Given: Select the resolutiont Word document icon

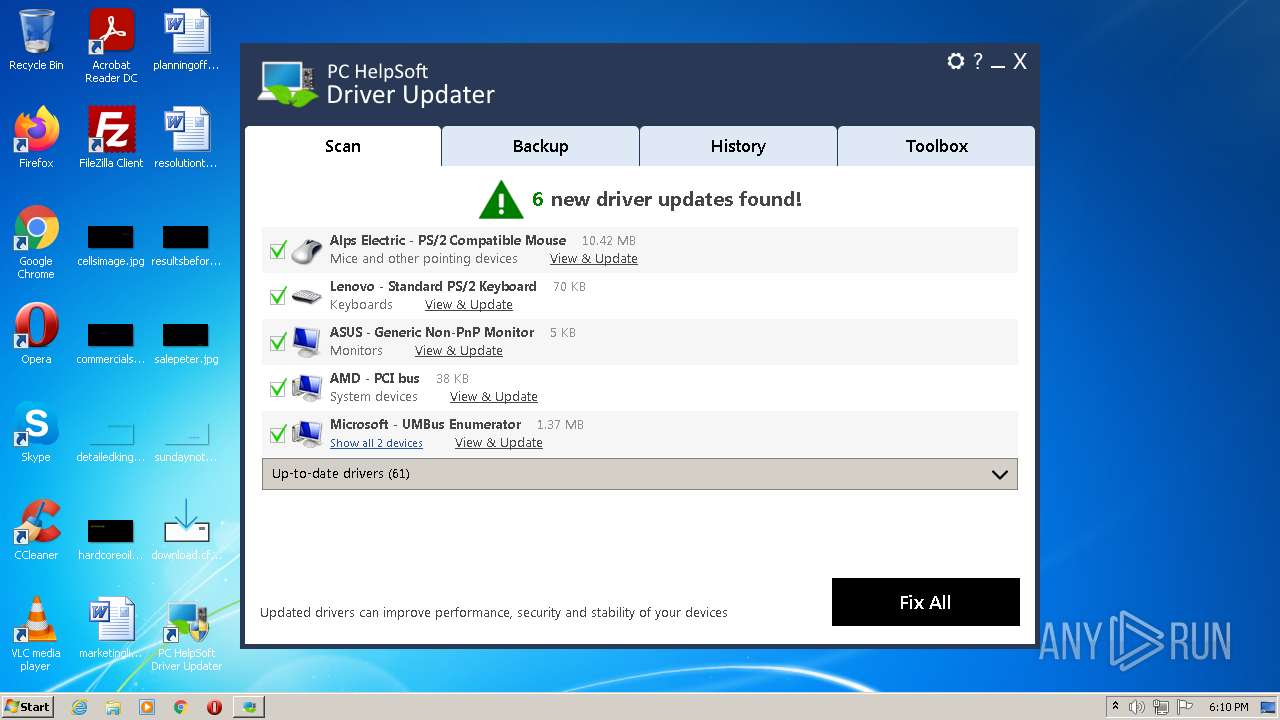Looking at the screenshot, I should click(186, 138).
